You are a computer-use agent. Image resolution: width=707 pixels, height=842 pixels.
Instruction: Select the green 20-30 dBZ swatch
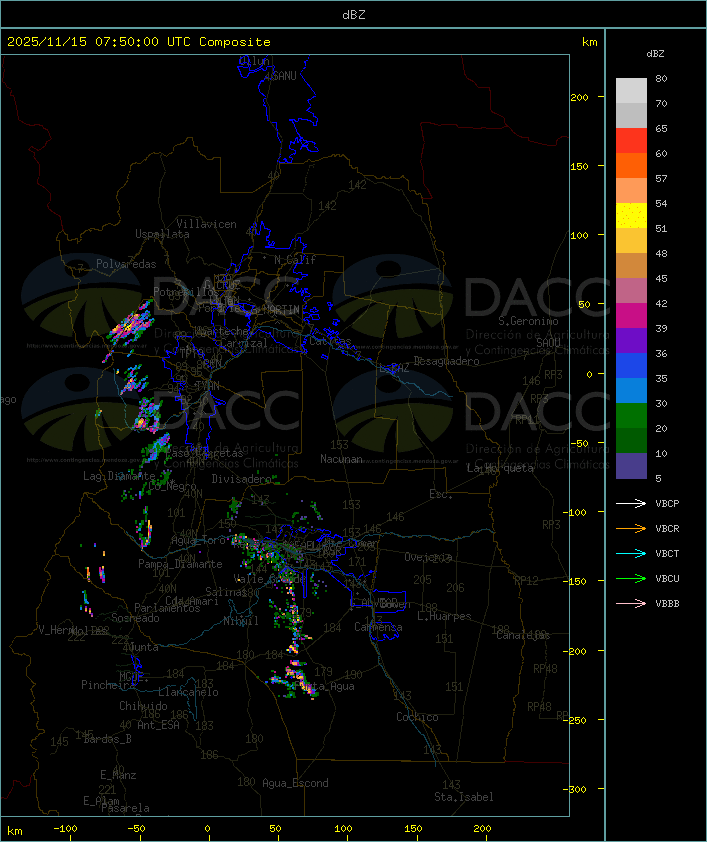tap(631, 416)
